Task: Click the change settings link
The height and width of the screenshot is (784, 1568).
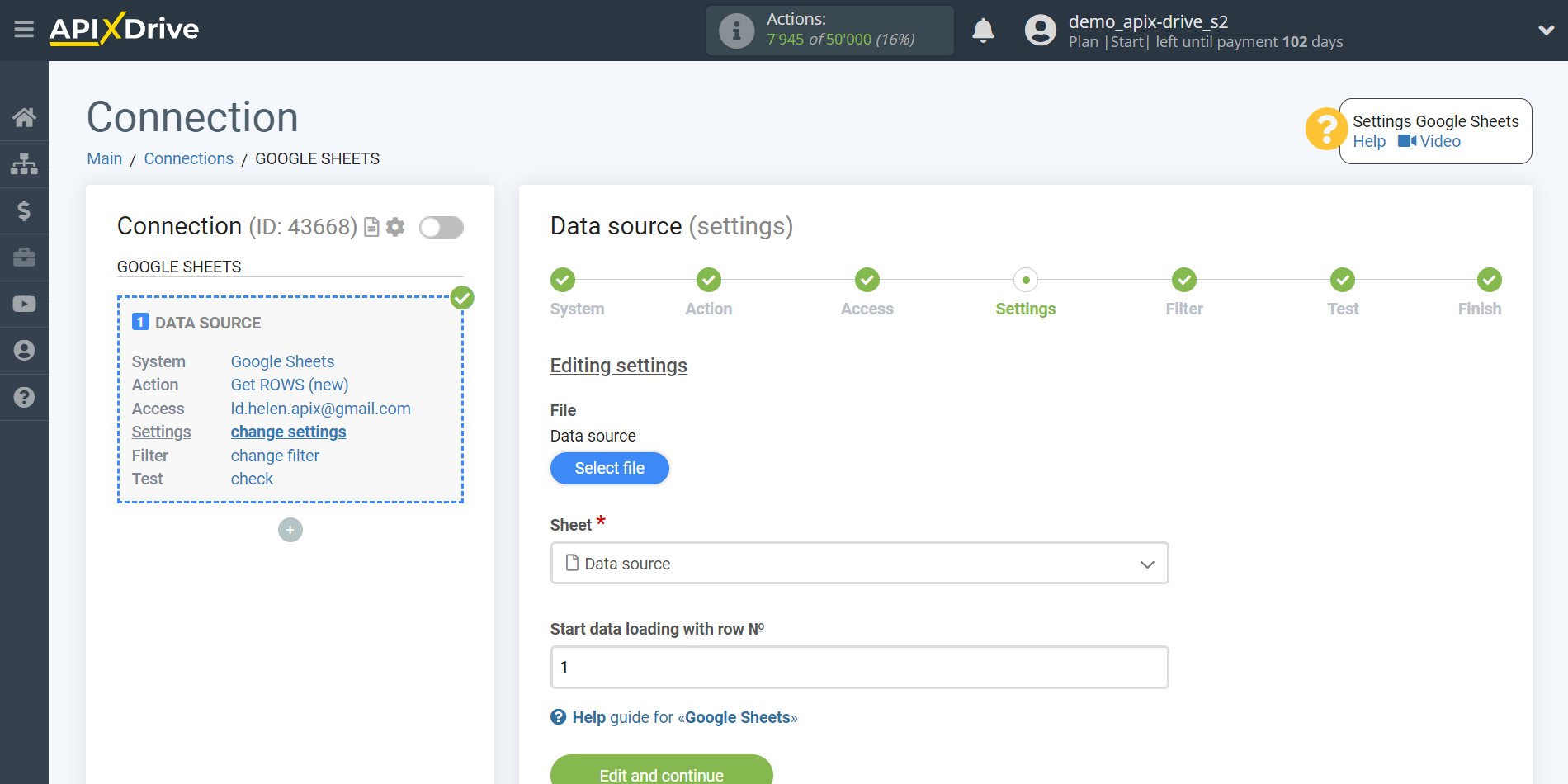Action: tap(289, 432)
